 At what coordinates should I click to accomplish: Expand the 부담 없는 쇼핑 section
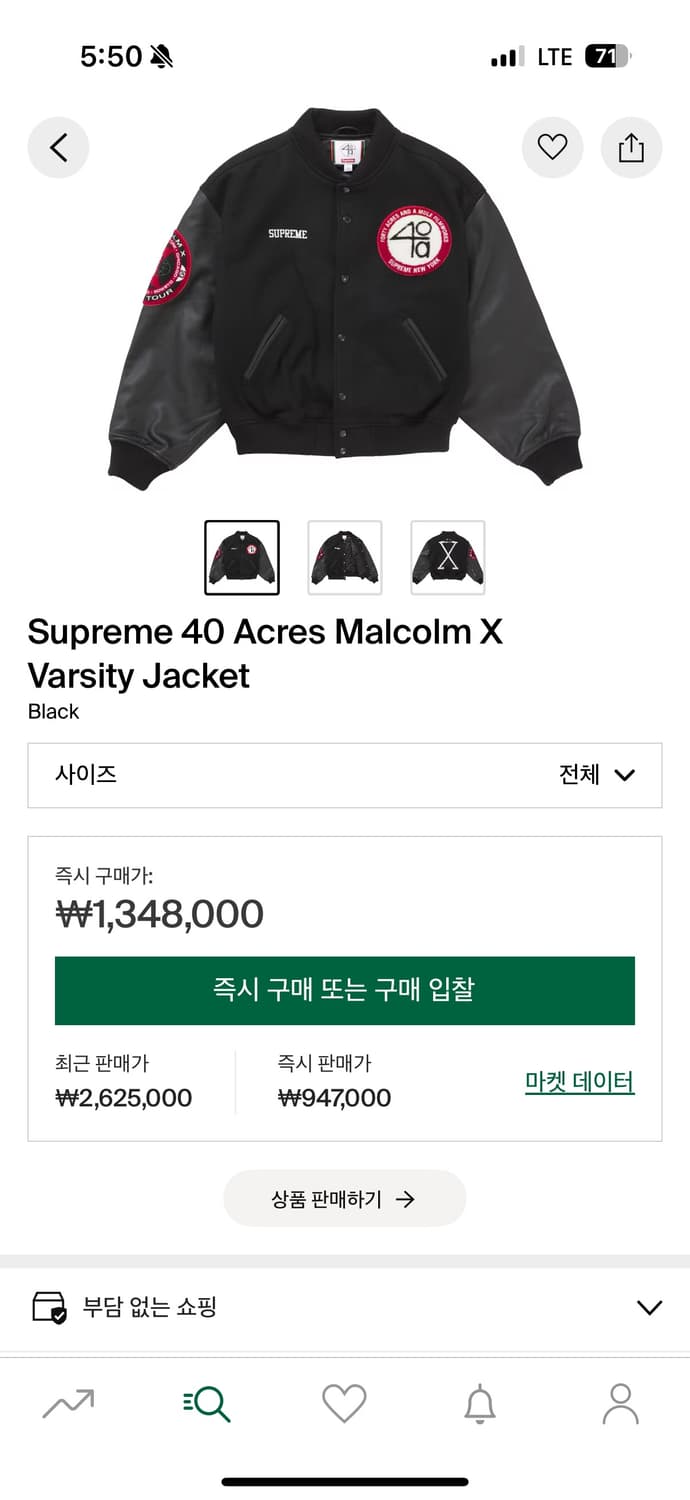coord(649,1307)
